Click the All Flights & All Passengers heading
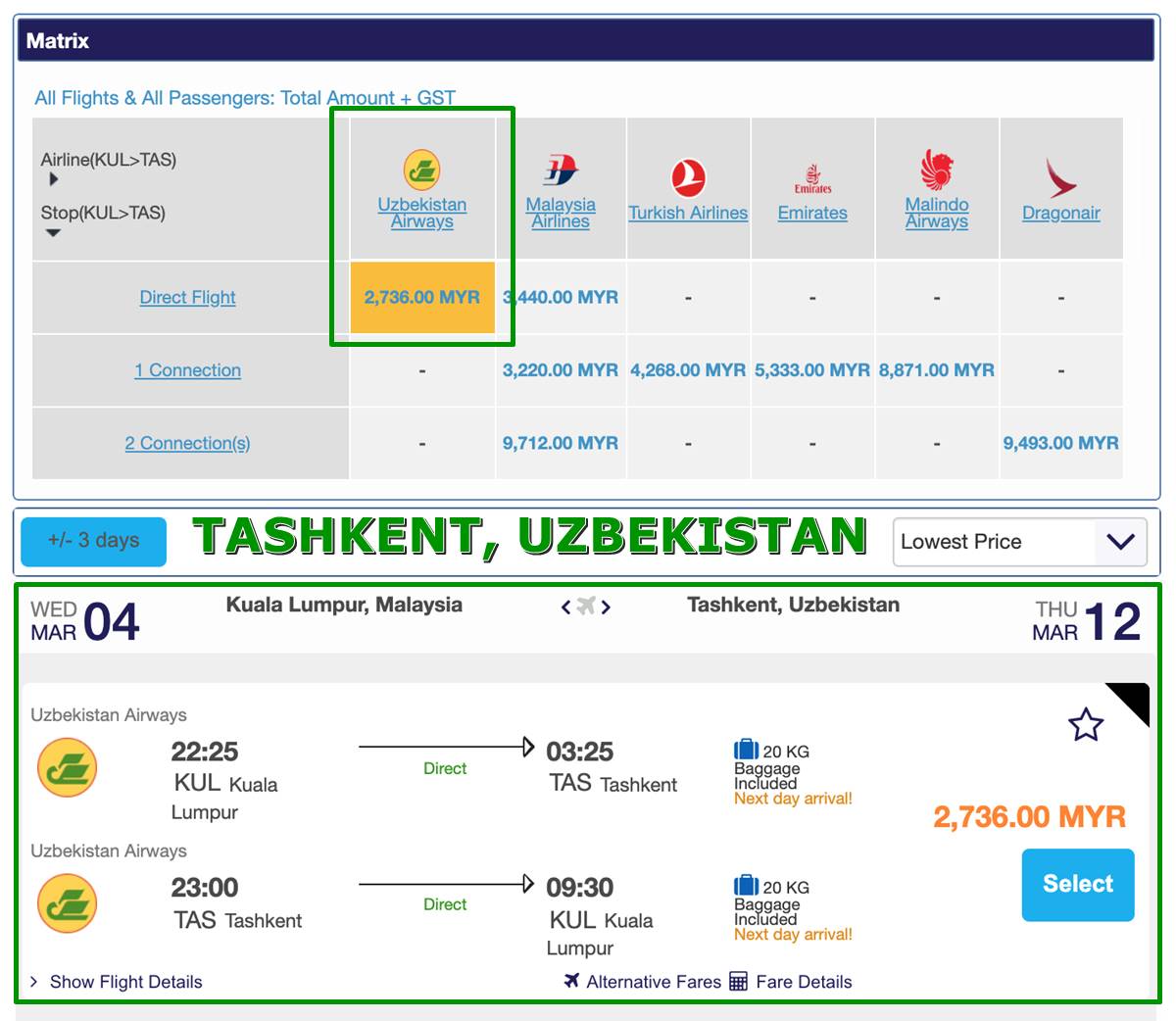 pos(245,98)
